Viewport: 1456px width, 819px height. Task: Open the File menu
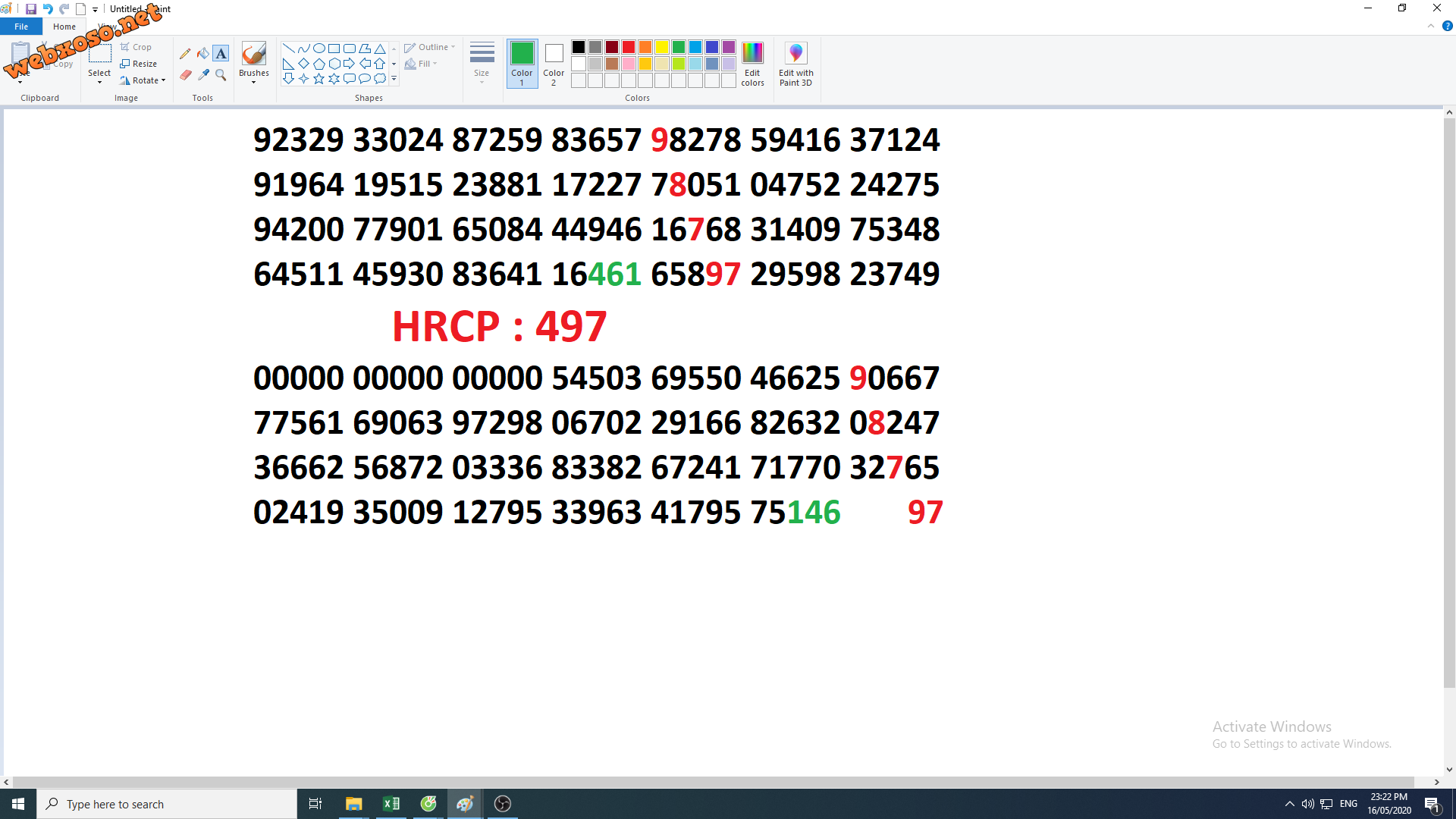[21, 27]
